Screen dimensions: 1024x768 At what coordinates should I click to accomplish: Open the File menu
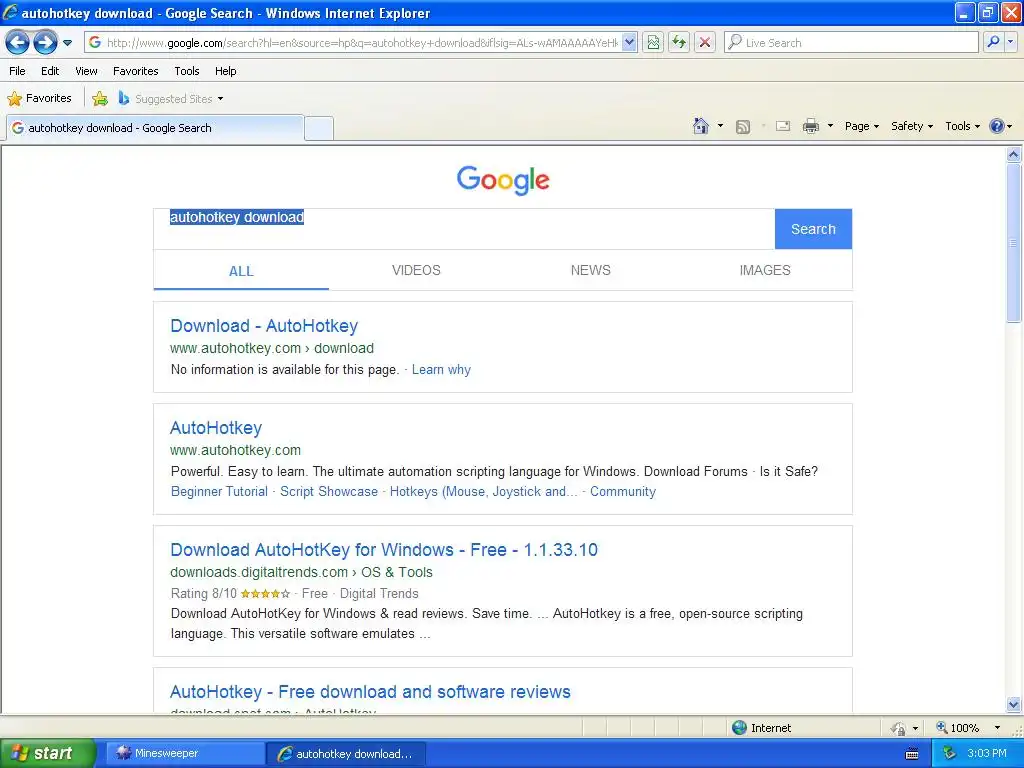(x=18, y=71)
